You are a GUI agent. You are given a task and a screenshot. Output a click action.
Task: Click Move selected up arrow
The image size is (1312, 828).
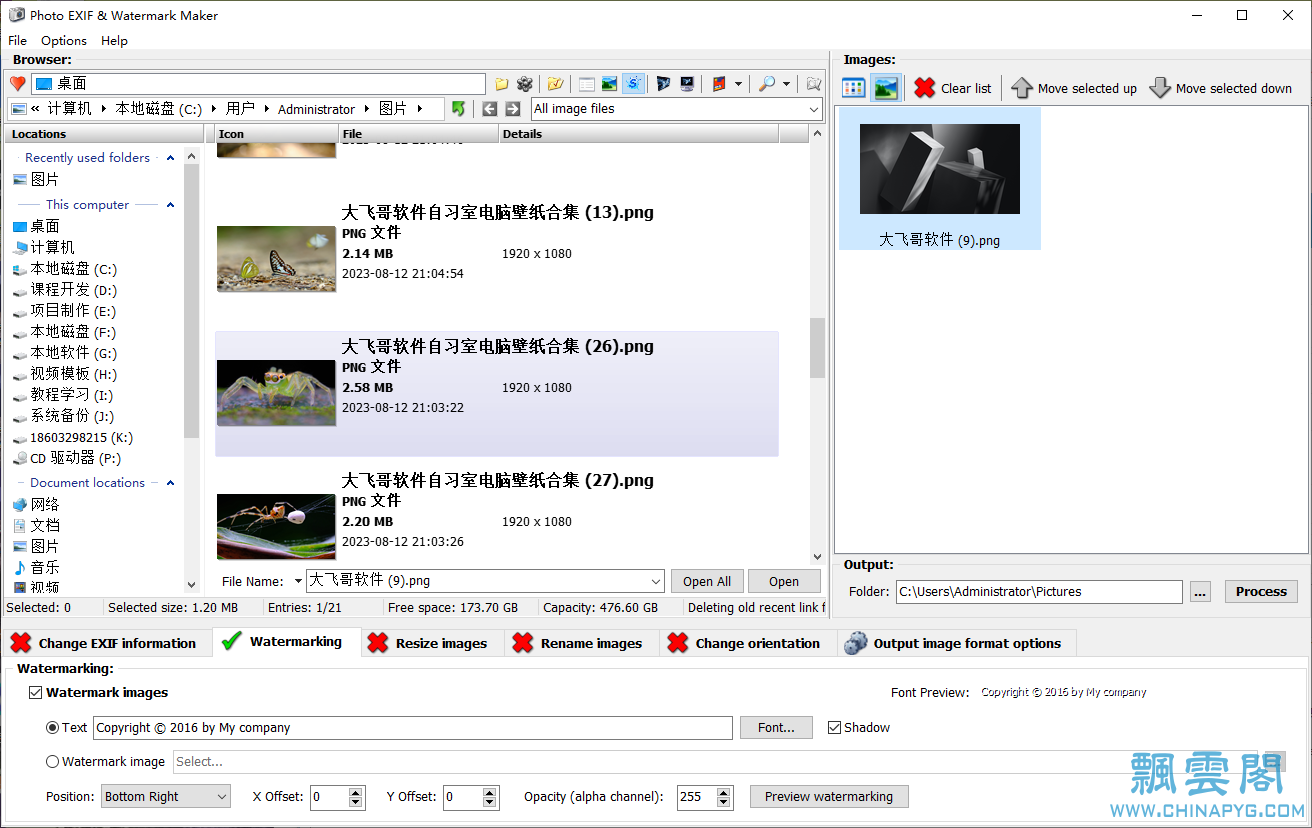[x=1021, y=88]
